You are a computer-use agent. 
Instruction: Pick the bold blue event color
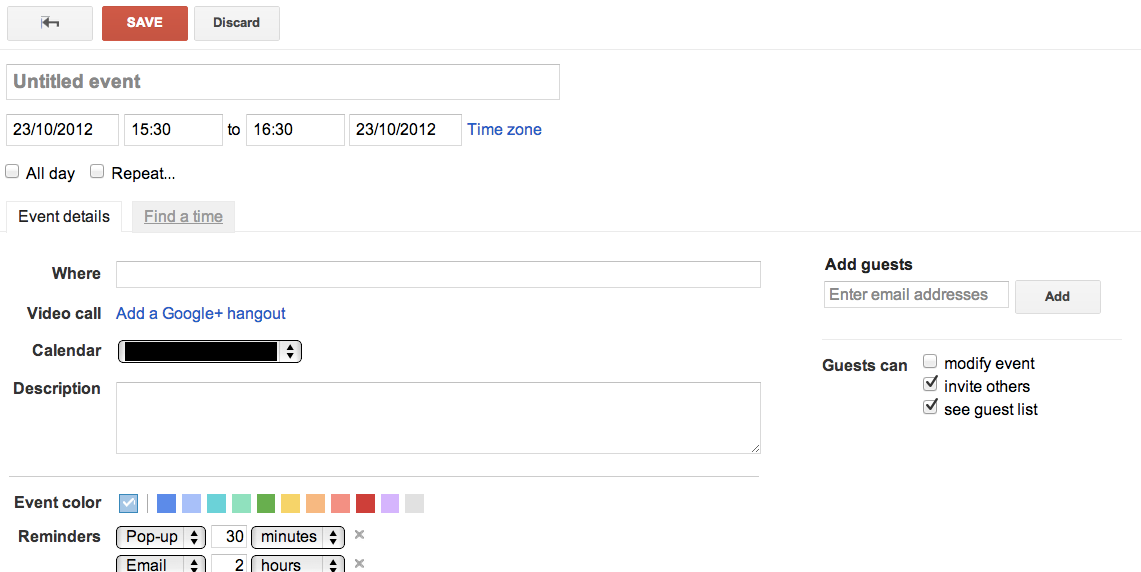tap(167, 503)
